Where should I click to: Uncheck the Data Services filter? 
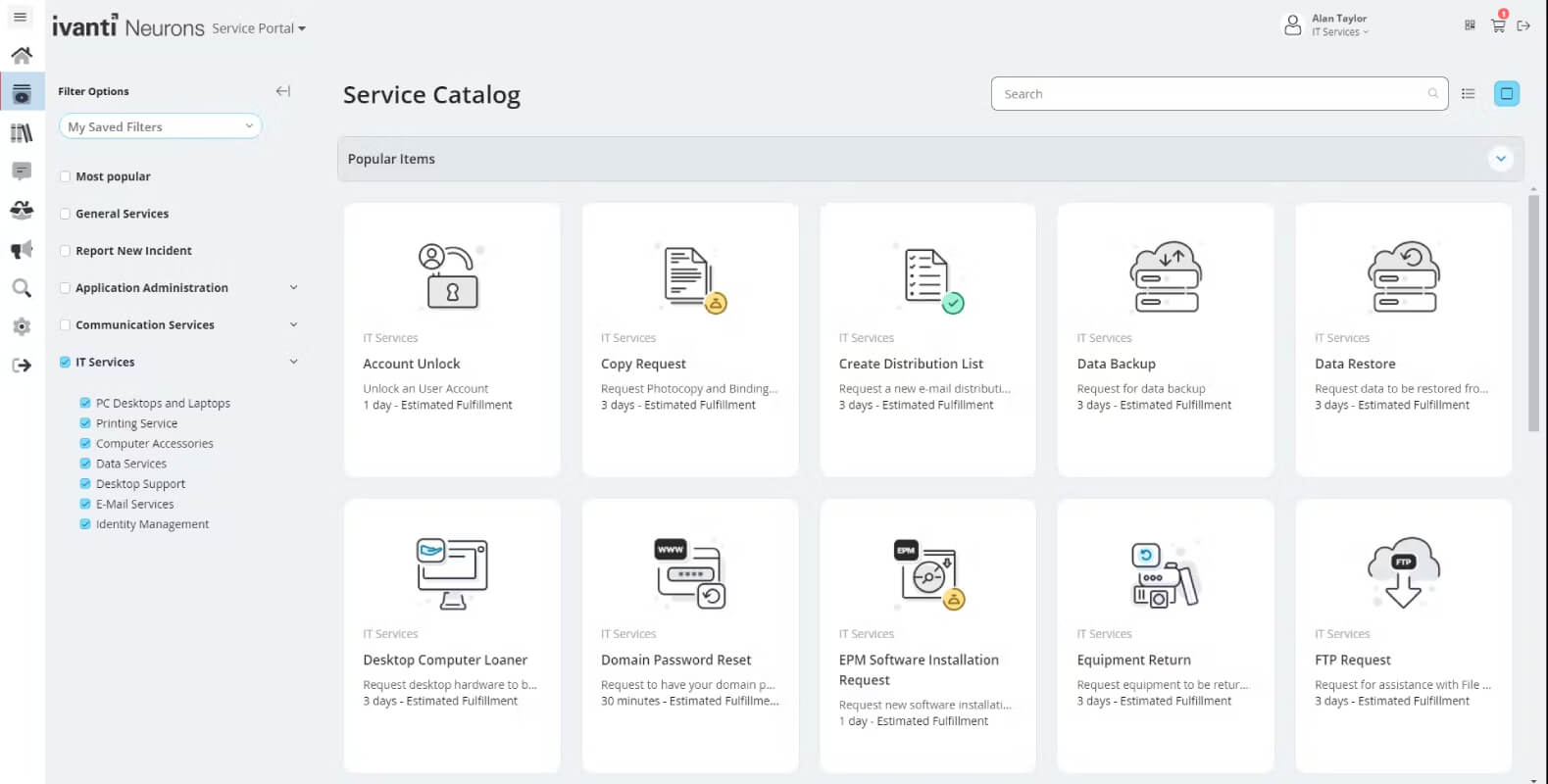pos(85,464)
